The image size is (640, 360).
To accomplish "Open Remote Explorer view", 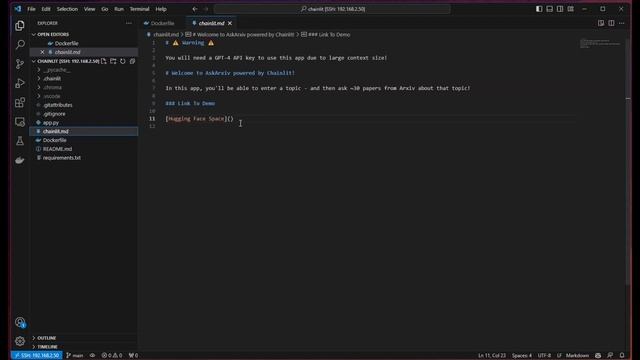I will pyautogui.click(x=20, y=122).
